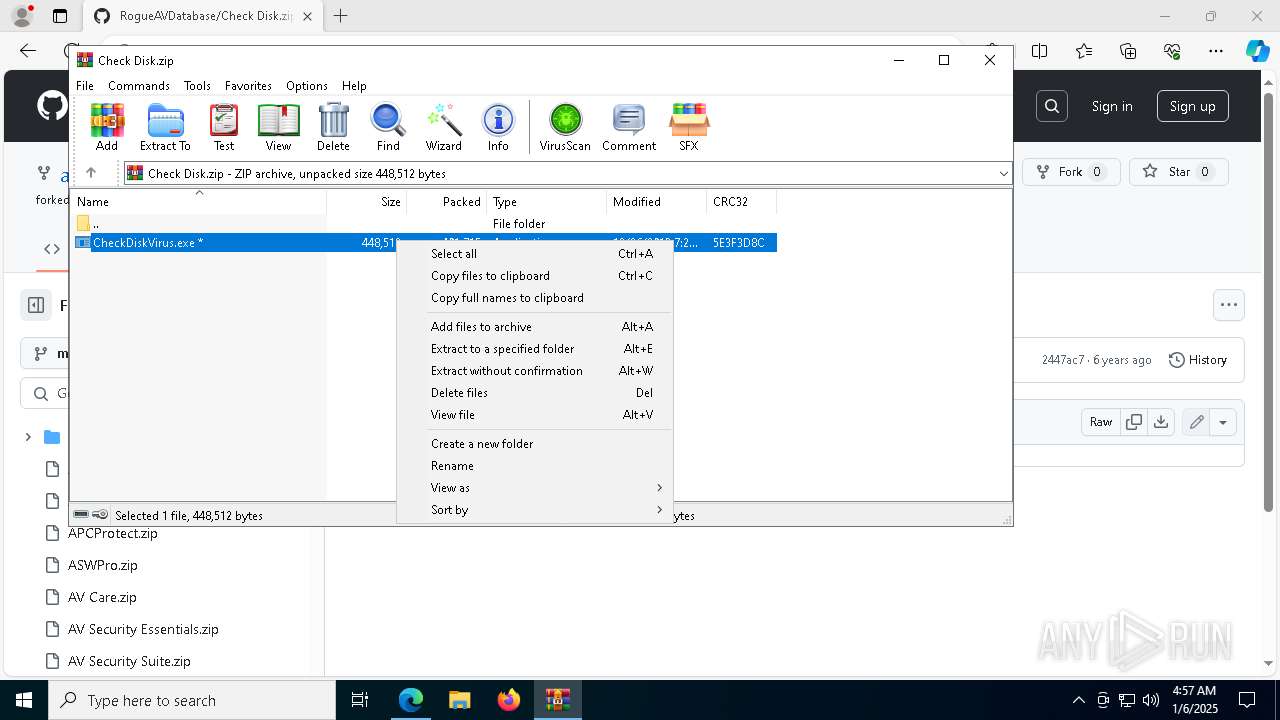Open the Tools menu
Viewport: 1280px width, 720px height.
click(x=197, y=86)
